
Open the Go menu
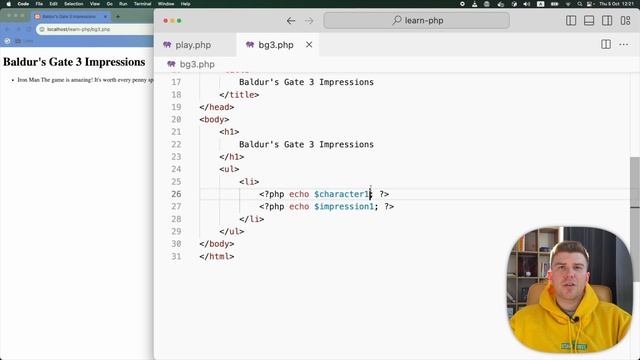click(x=109, y=4)
